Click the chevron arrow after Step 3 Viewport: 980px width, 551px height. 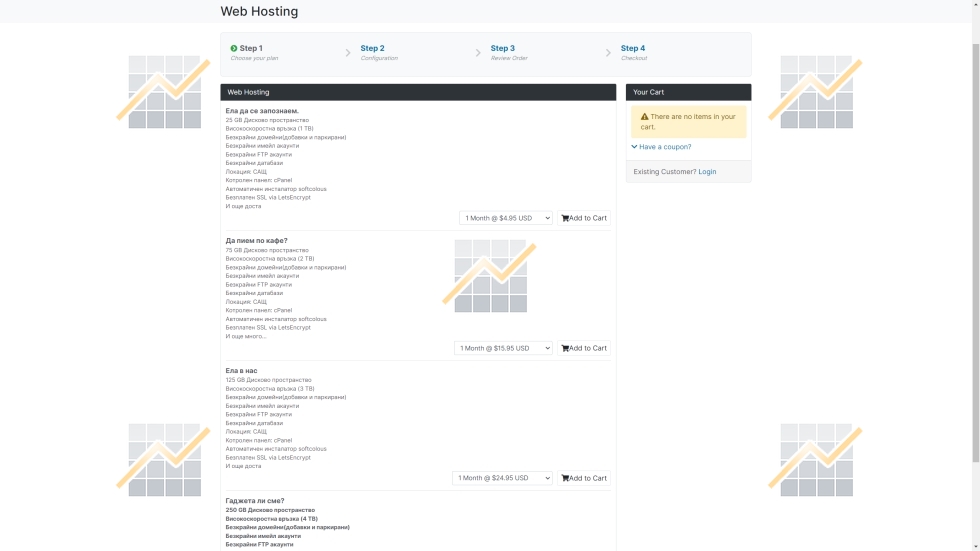coord(608,53)
